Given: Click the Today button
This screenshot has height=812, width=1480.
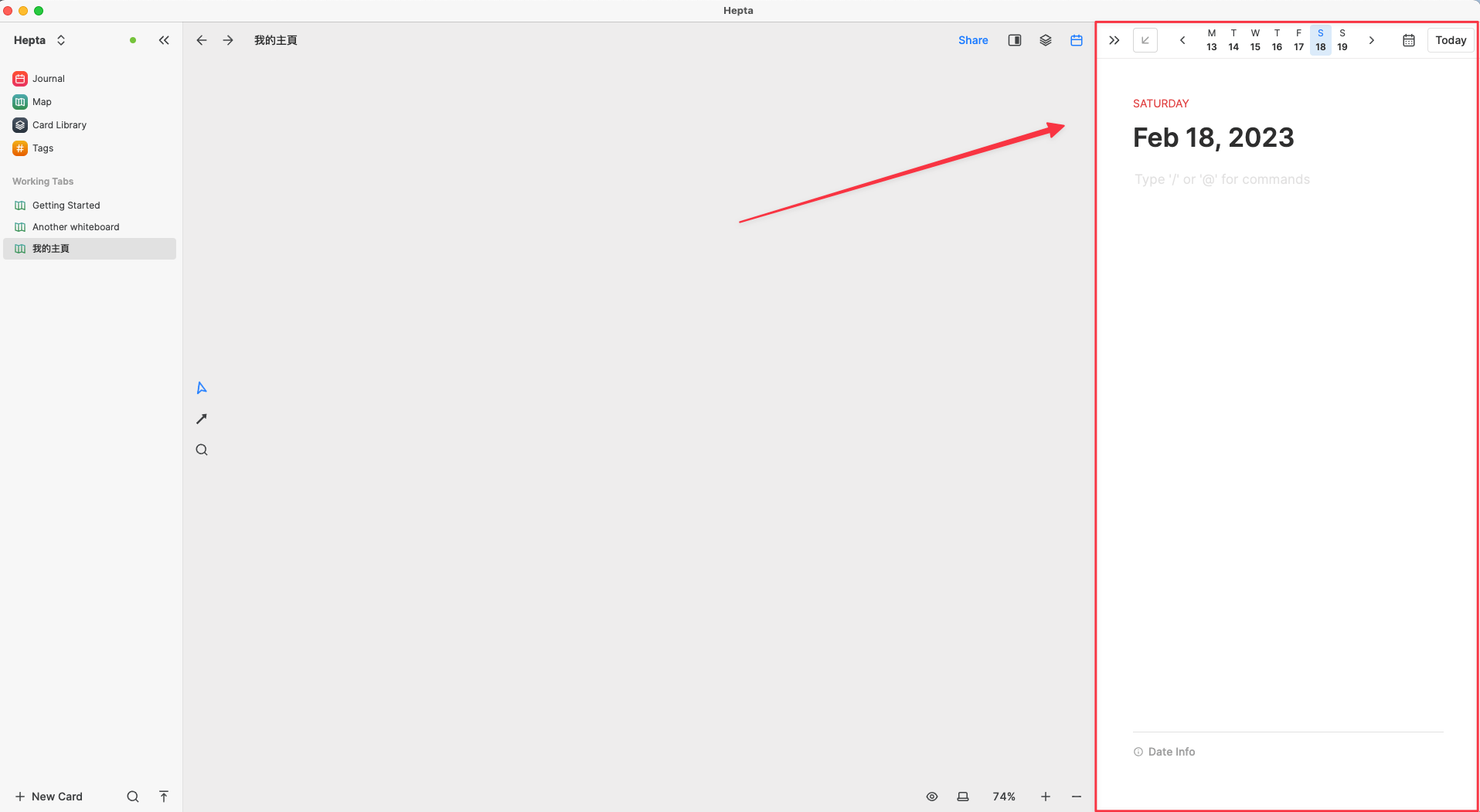Looking at the screenshot, I should (x=1450, y=40).
